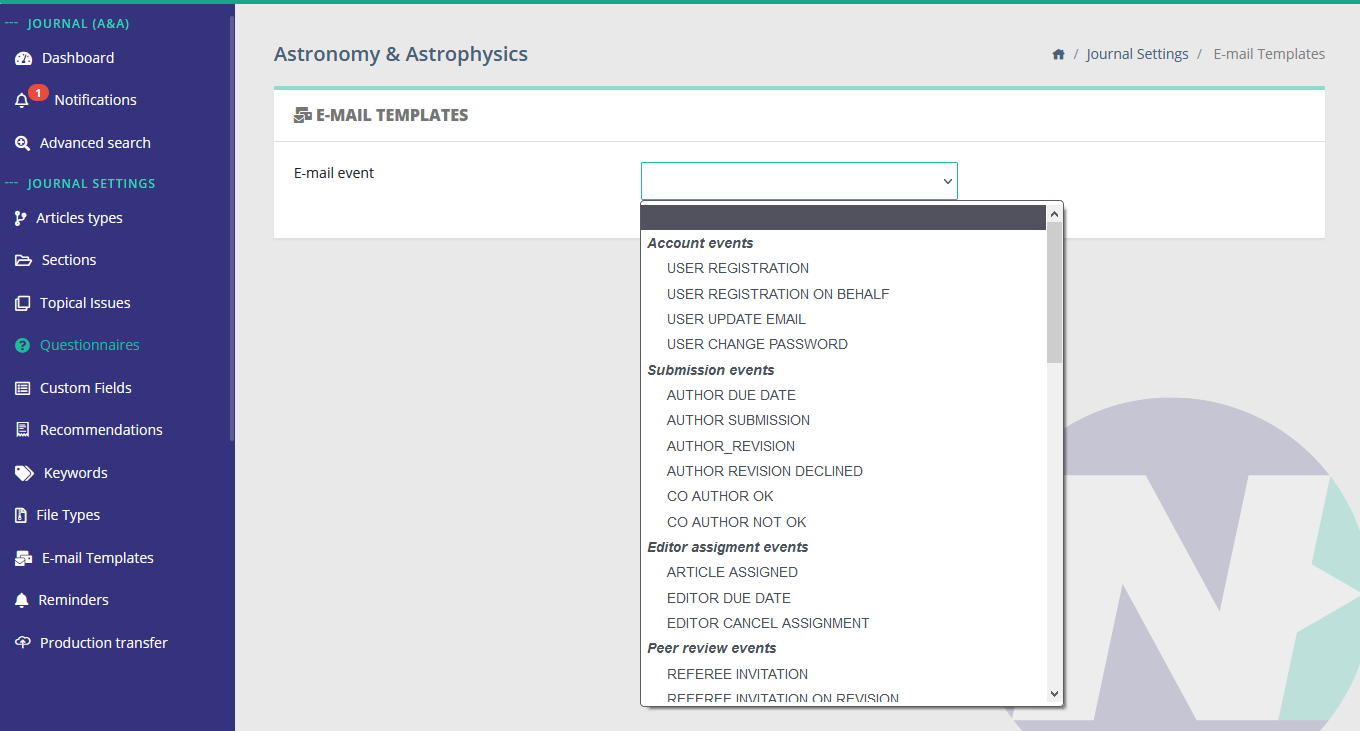Select the blank highlighted dropdown option

click(843, 217)
